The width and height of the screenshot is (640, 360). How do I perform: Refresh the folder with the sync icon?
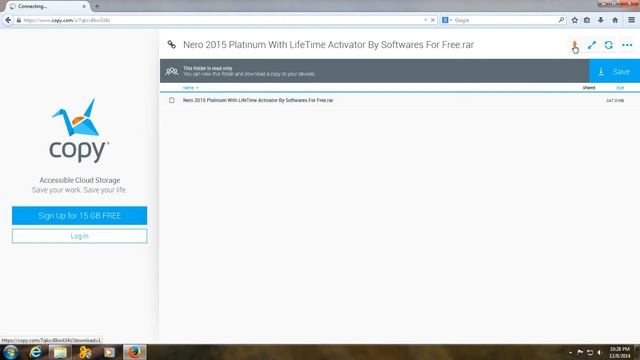tap(609, 45)
